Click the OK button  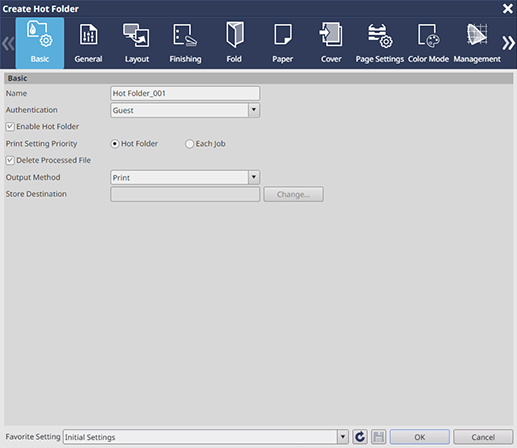click(420, 437)
